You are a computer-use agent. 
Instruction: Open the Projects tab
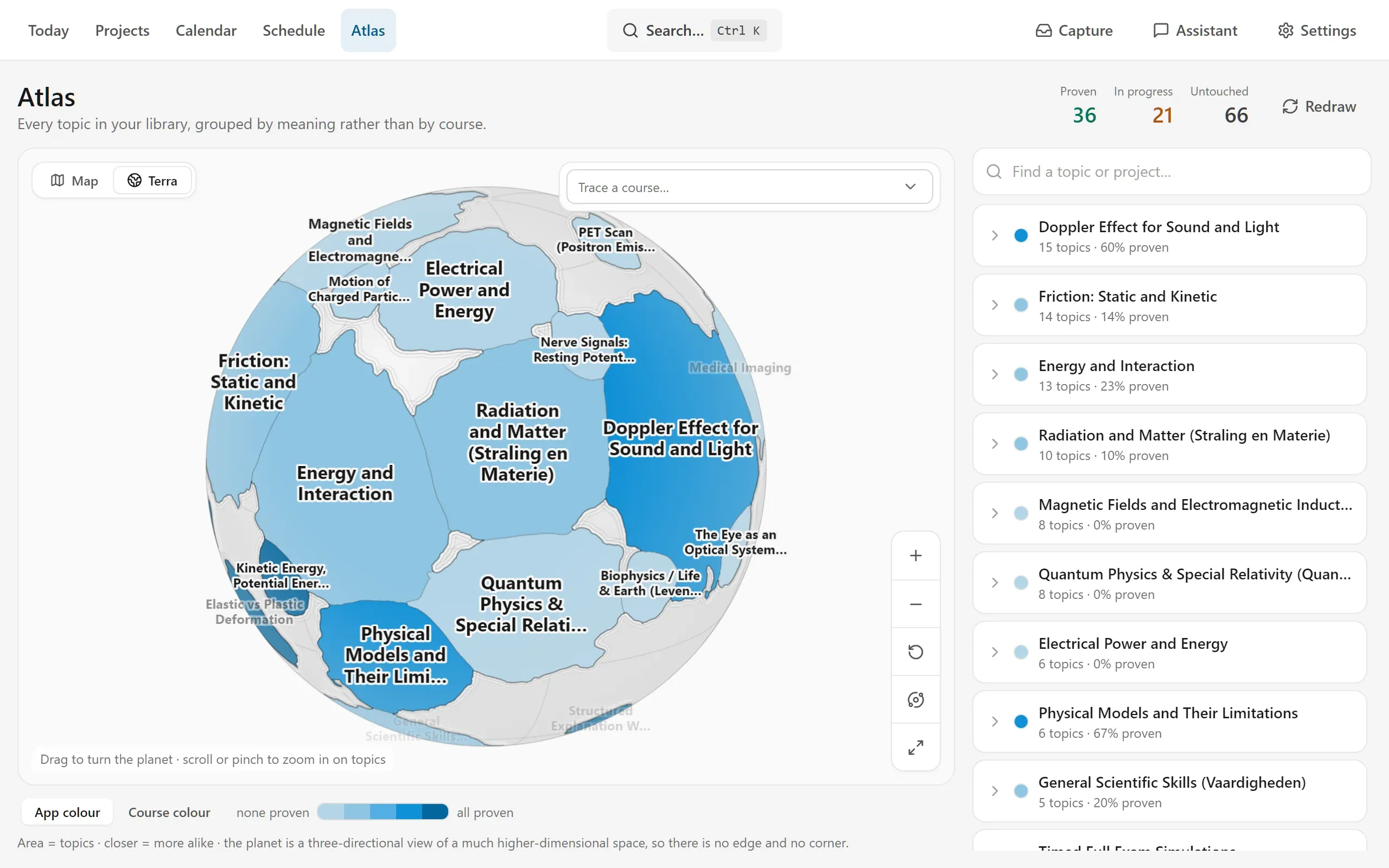(122, 30)
